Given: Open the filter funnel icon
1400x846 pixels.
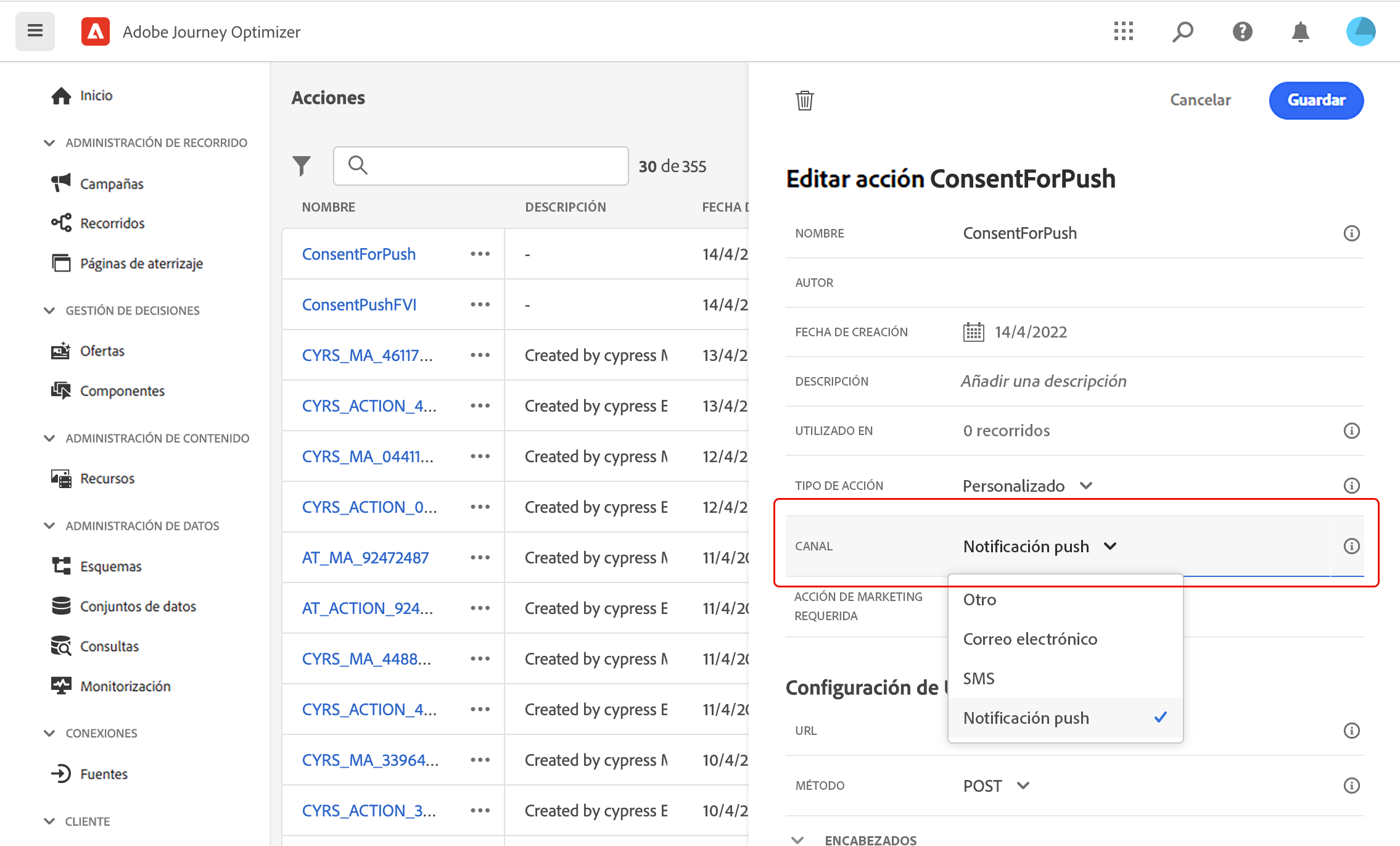Looking at the screenshot, I should (301, 165).
